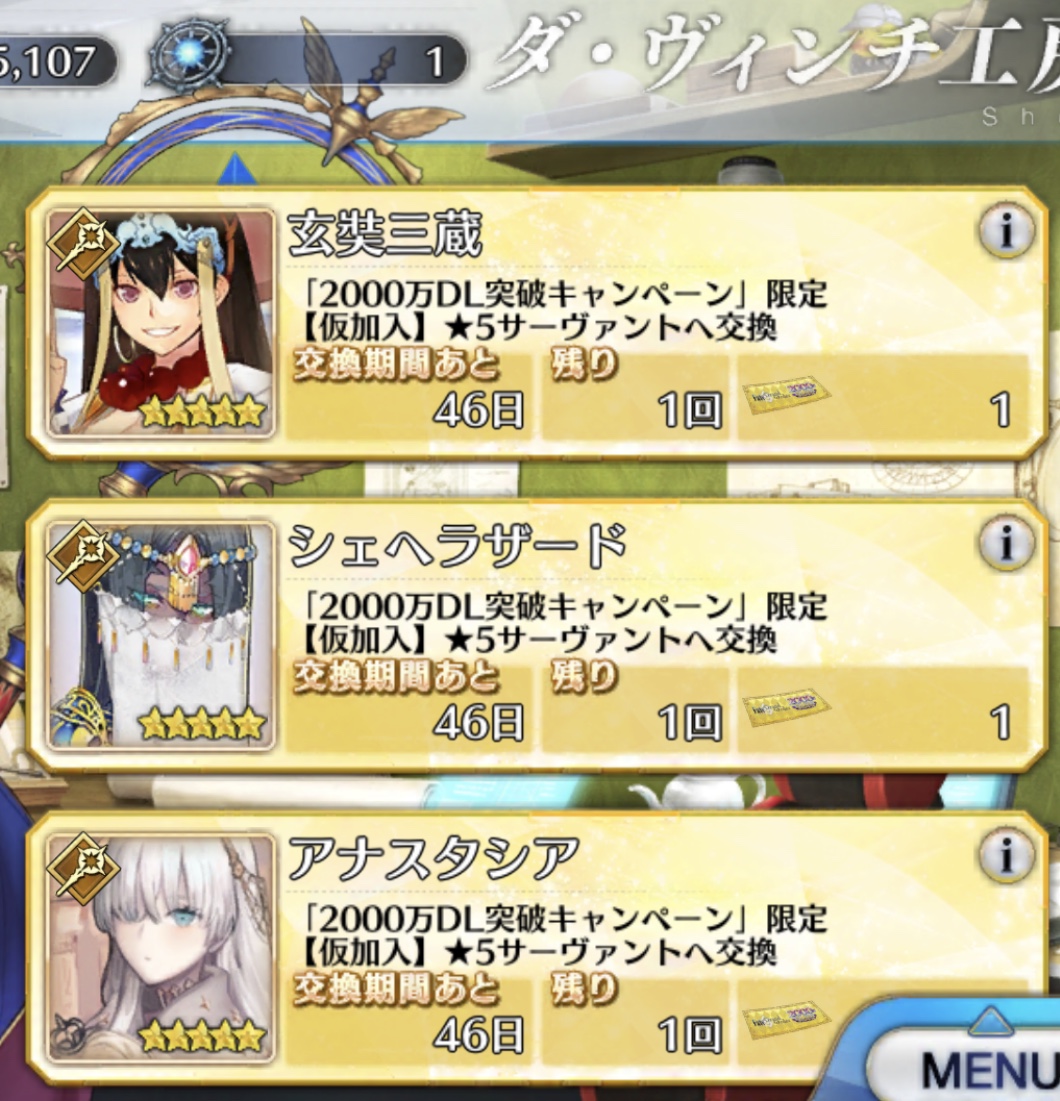Select the 玄奘三蔵 exchange entry title

(385, 234)
